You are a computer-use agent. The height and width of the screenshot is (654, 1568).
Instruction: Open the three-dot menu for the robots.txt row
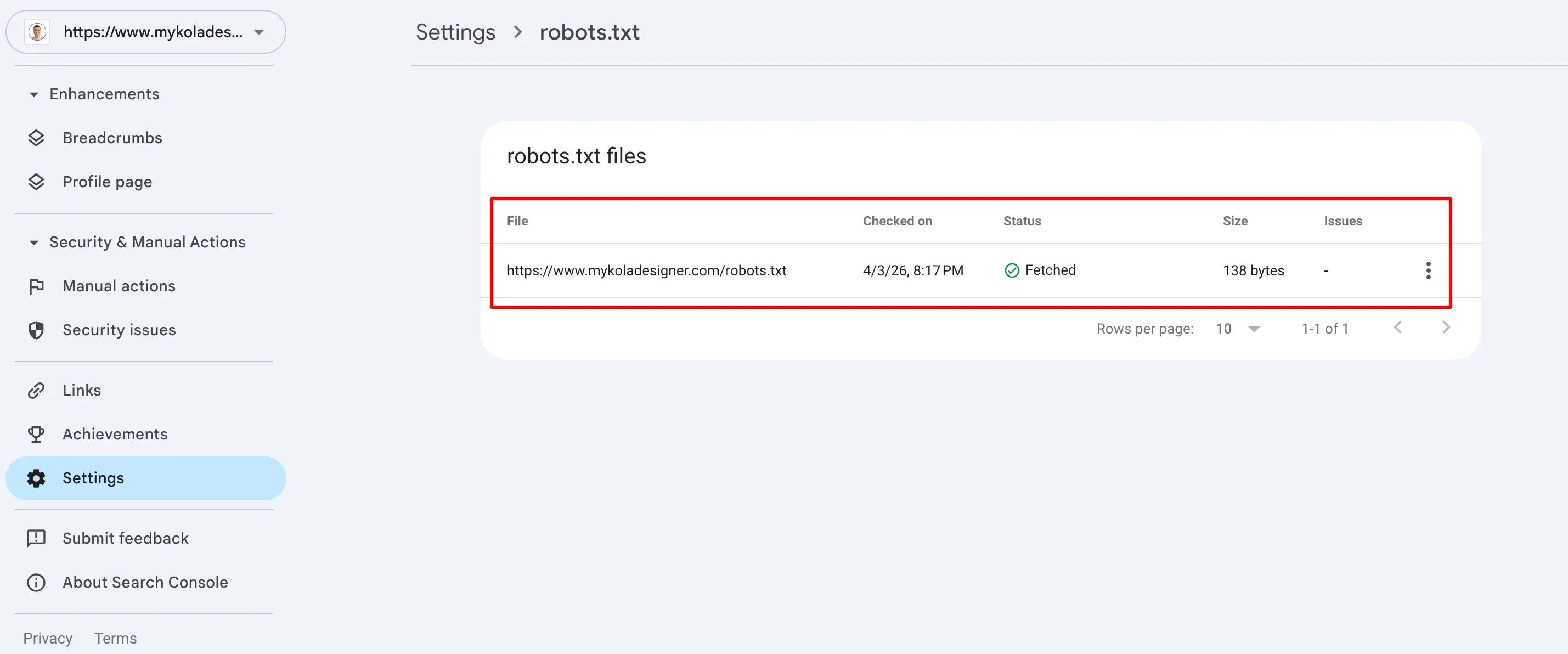1429,270
